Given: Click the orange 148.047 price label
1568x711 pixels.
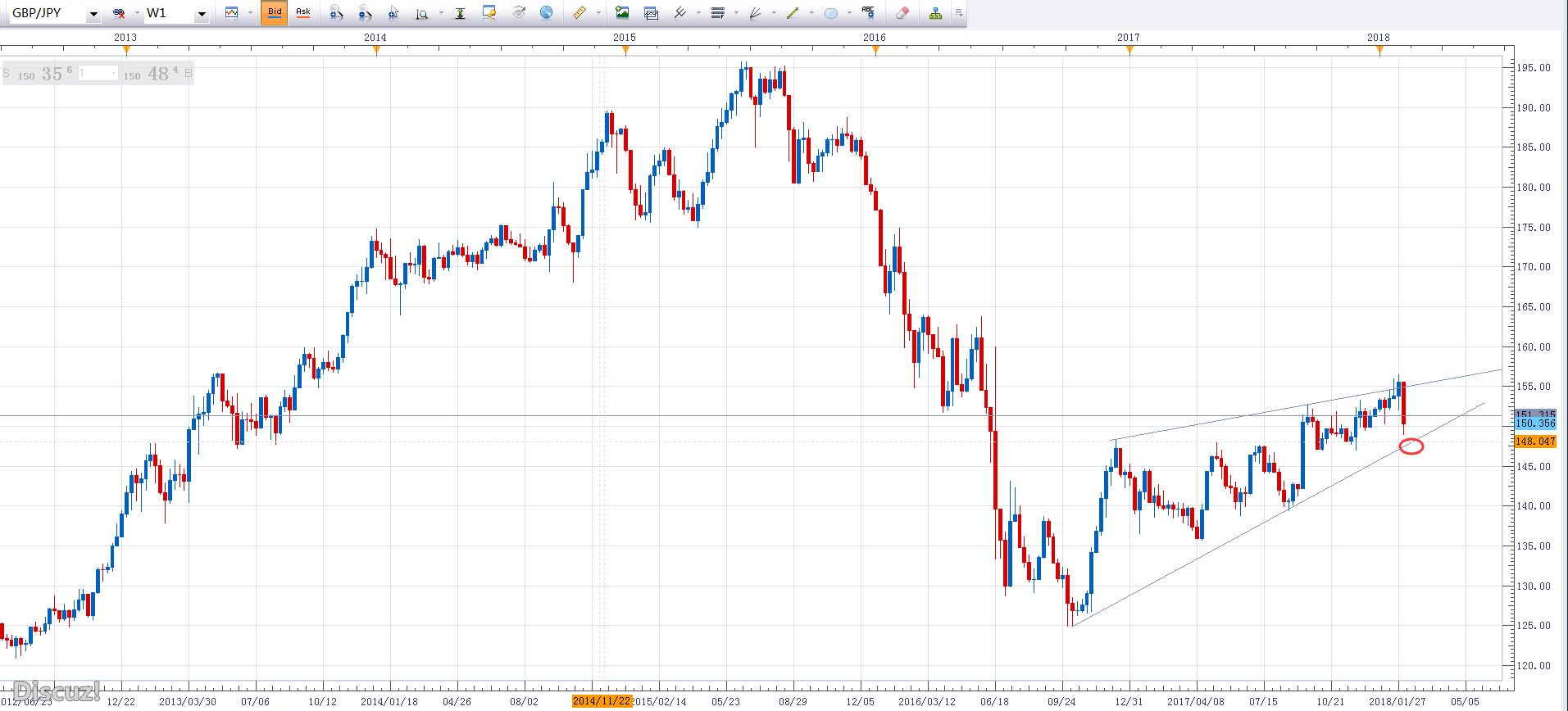Looking at the screenshot, I should tap(1535, 442).
